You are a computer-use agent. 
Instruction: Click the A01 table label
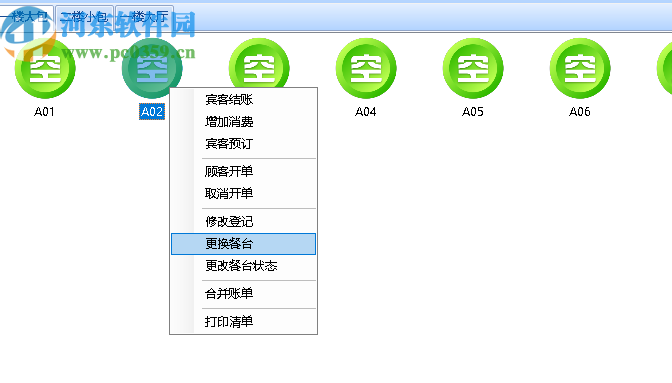point(45,112)
